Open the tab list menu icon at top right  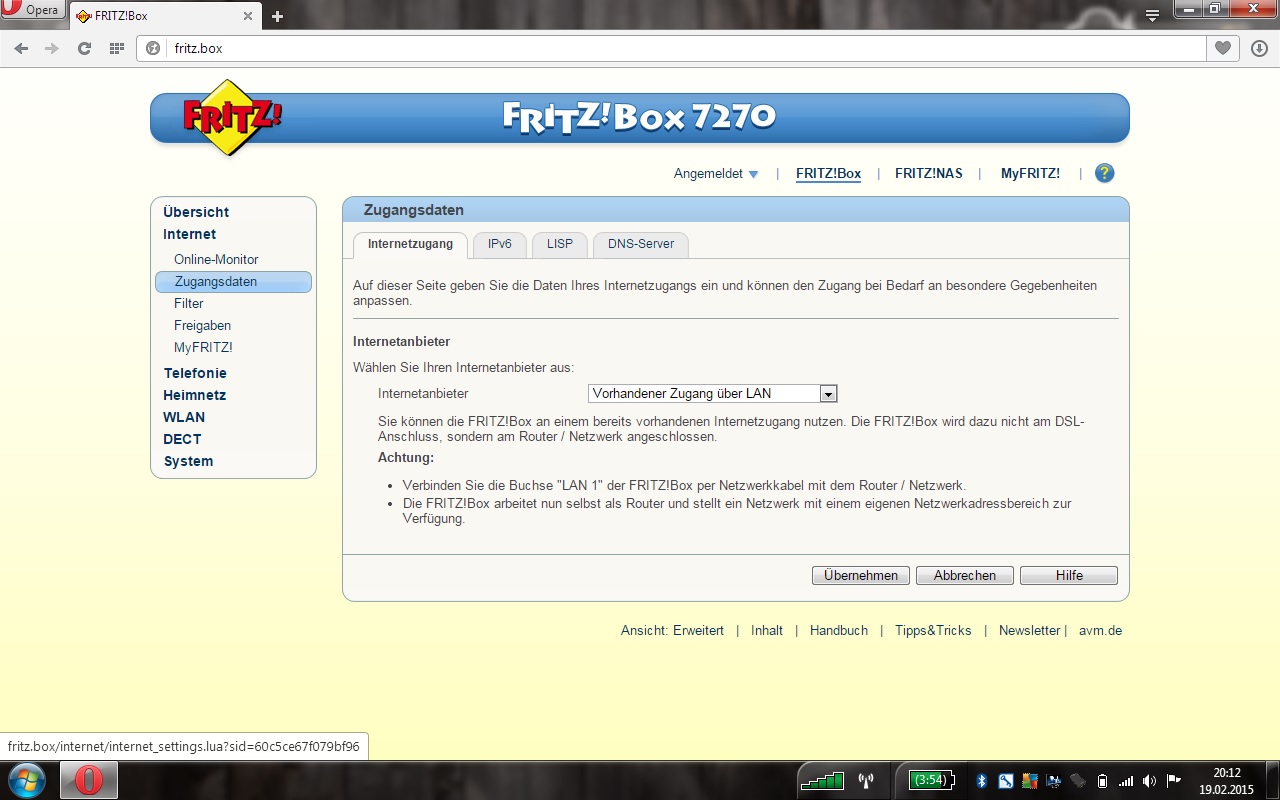1152,15
